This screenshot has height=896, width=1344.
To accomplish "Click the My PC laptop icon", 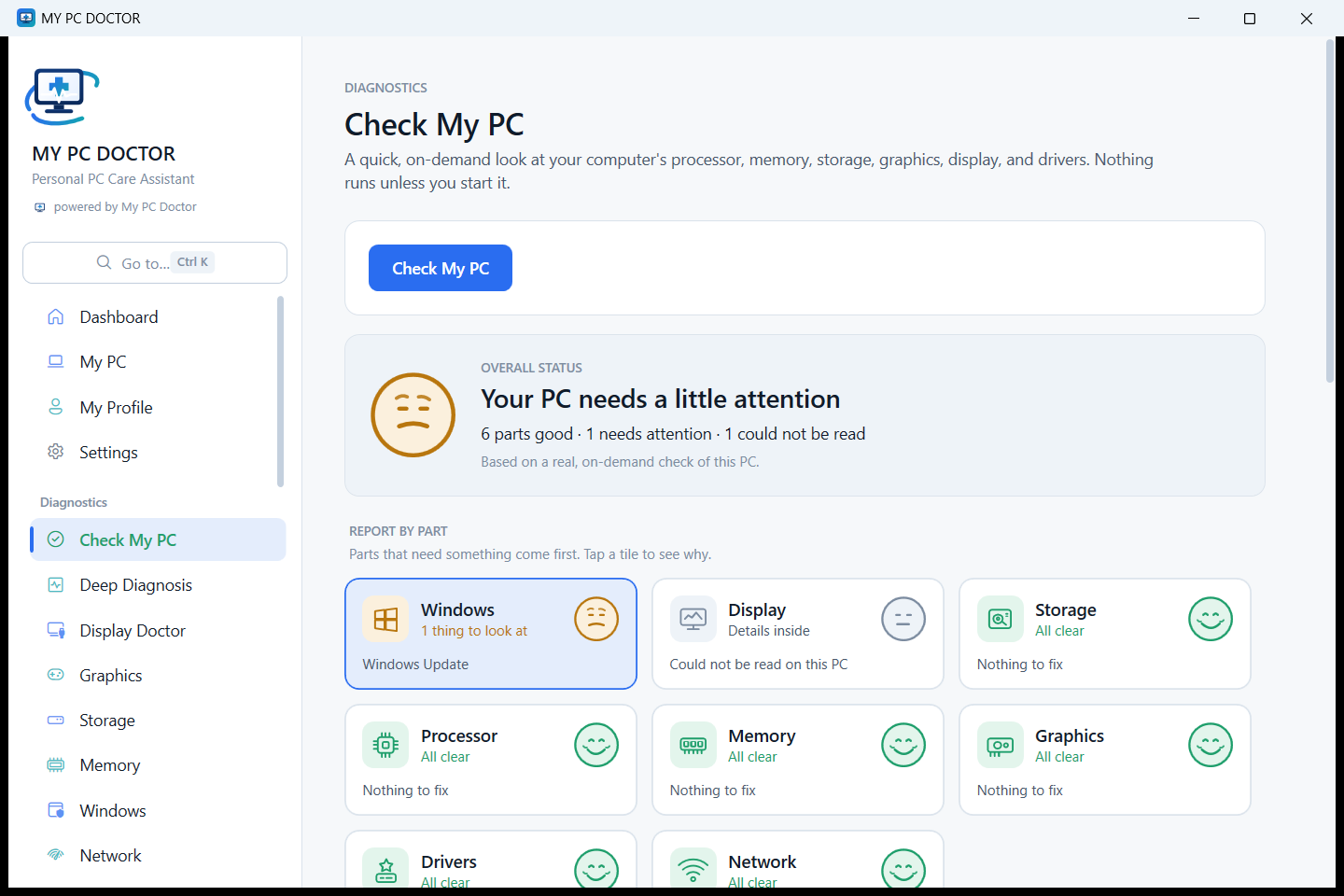I will tap(56, 361).
